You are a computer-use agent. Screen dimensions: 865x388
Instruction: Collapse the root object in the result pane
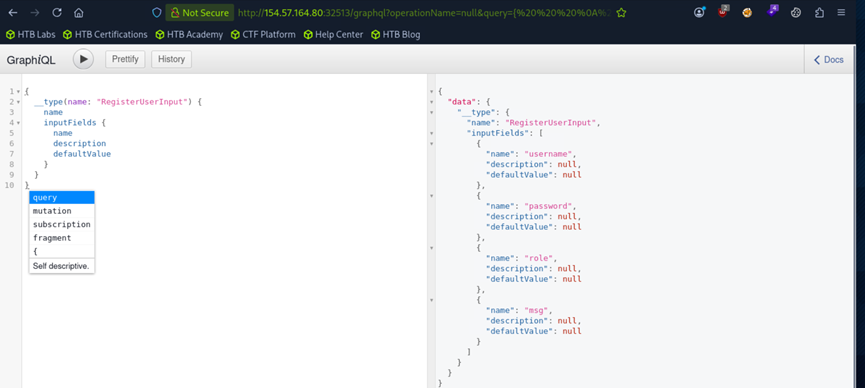click(x=431, y=91)
